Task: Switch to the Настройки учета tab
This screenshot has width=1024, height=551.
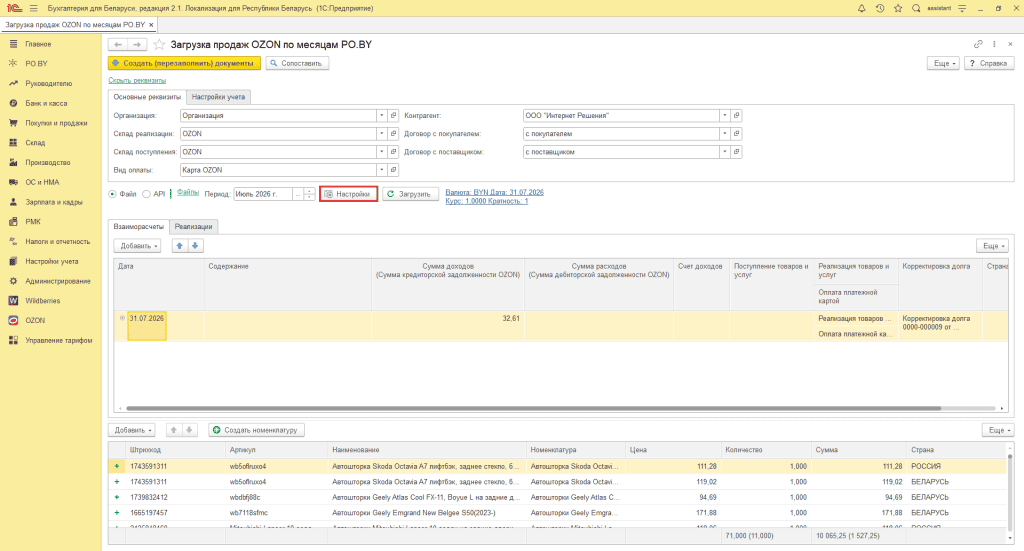Action: pyautogui.click(x=218, y=97)
